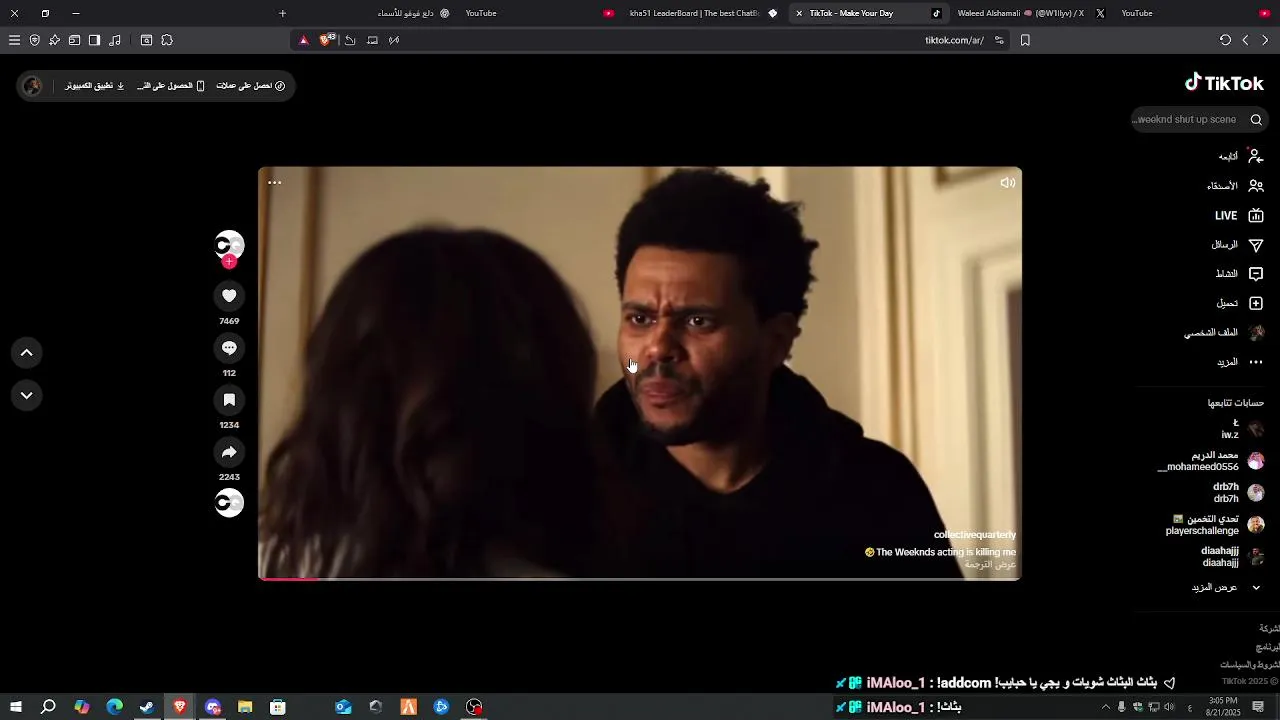The width and height of the screenshot is (1280, 720).
Task: Mute the video with speaker icon
Action: pos(1007,183)
